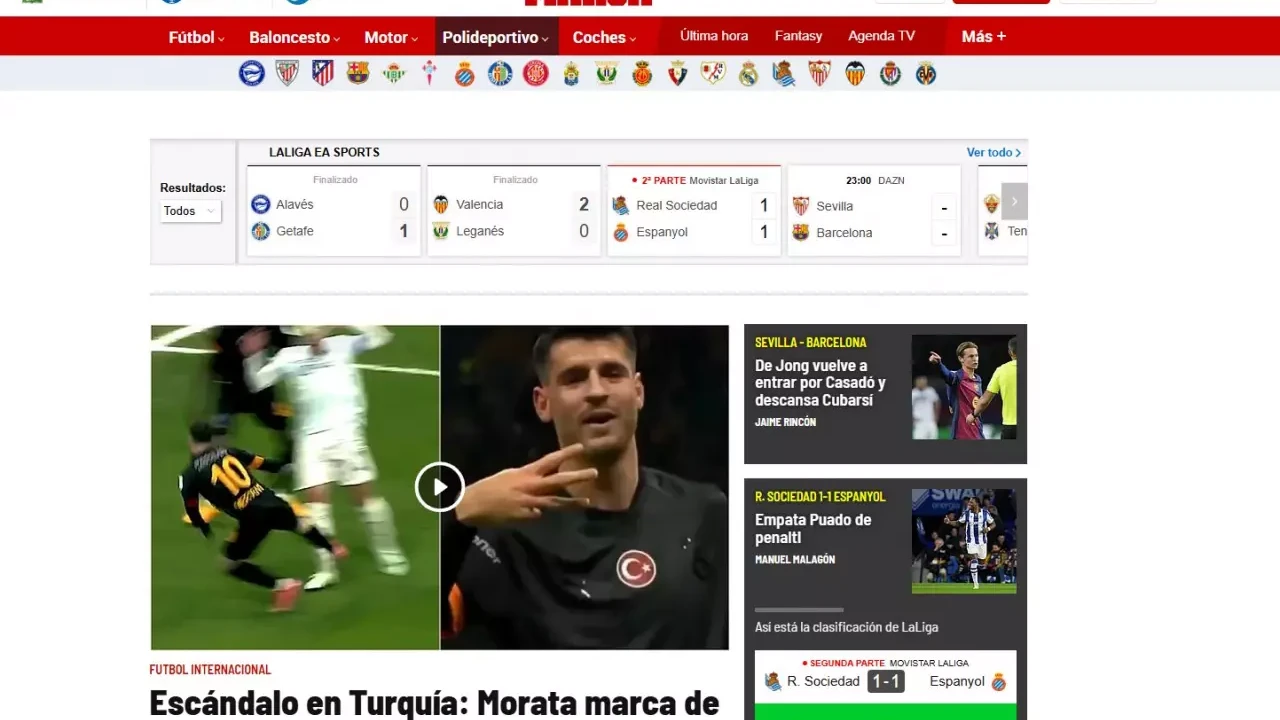
Task: Expand the Polideportivo navigation menu
Action: [x=495, y=37]
